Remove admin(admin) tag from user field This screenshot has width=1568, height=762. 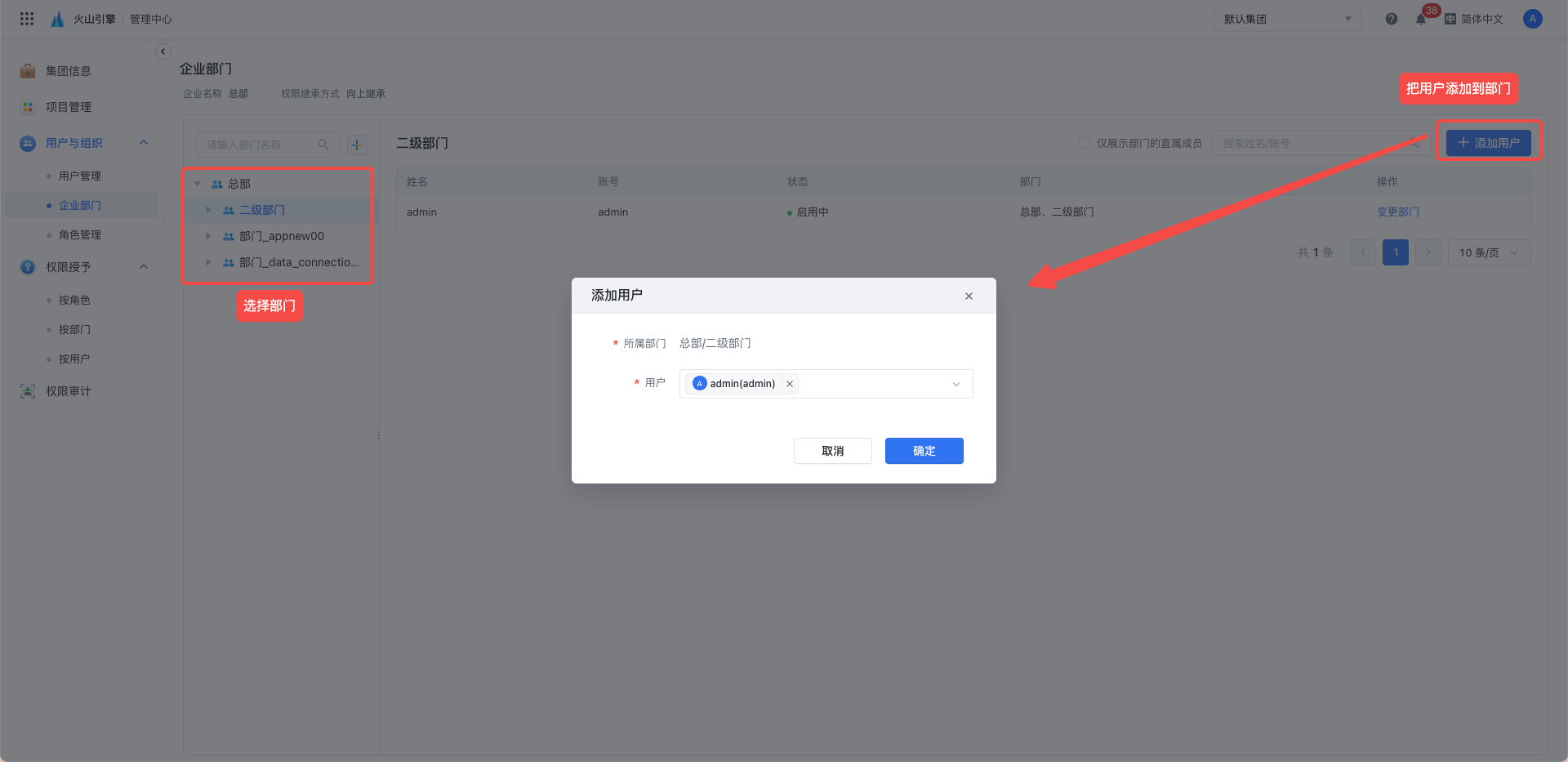coord(790,384)
